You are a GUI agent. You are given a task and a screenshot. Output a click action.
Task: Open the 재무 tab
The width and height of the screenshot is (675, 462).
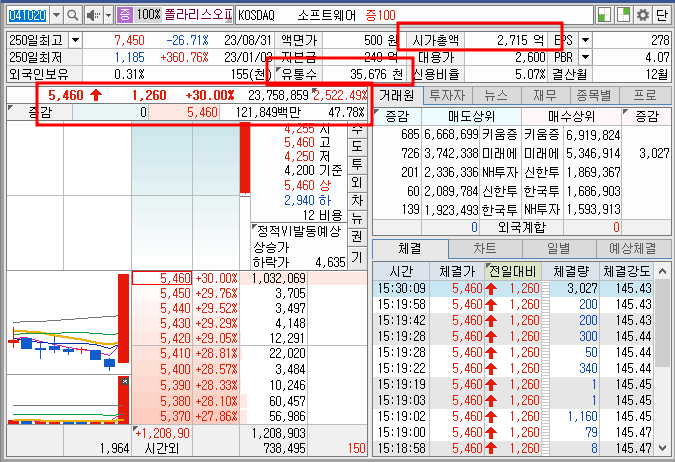pos(545,95)
